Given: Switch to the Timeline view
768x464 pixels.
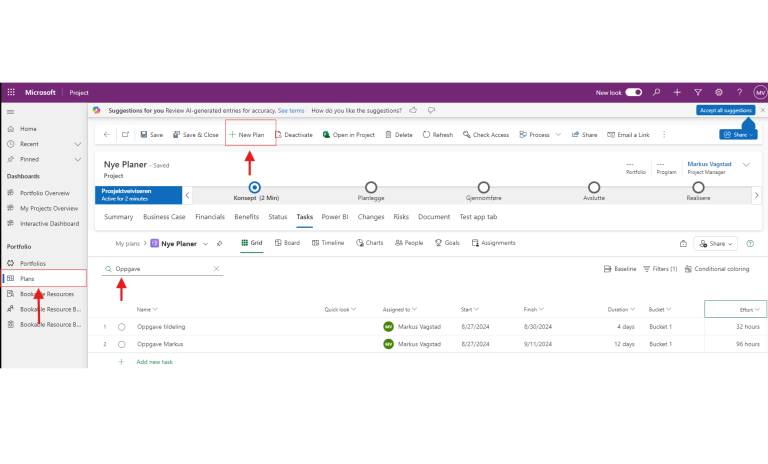Looking at the screenshot, I should click(x=328, y=243).
